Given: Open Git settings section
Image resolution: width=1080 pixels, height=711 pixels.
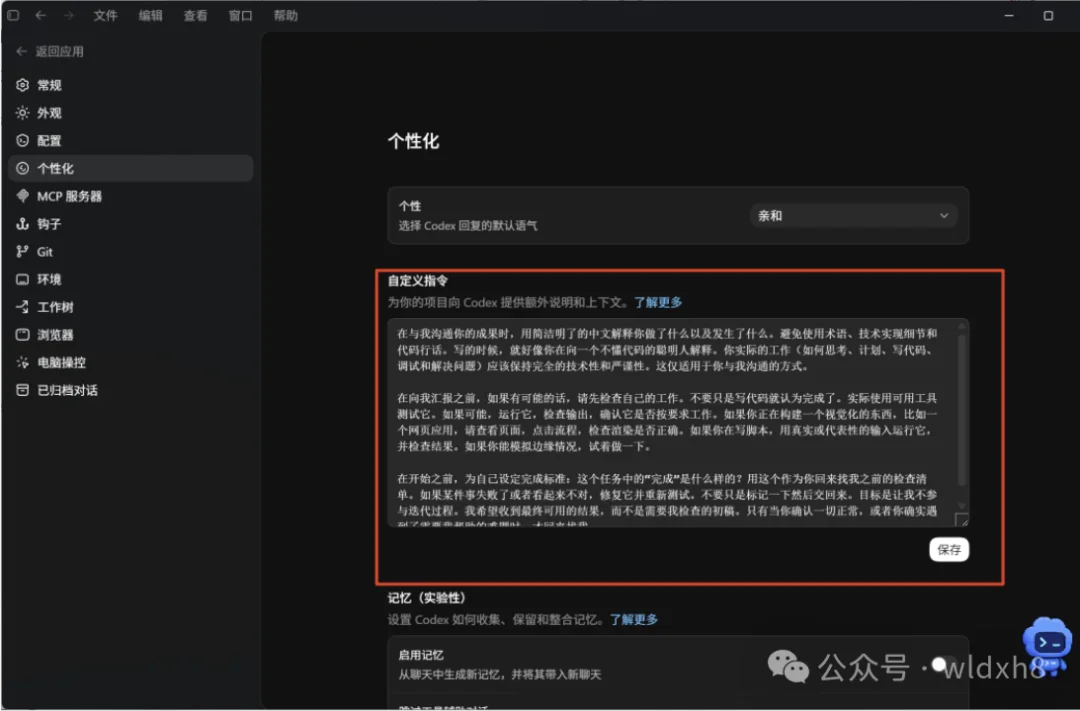Looking at the screenshot, I should coord(131,251).
